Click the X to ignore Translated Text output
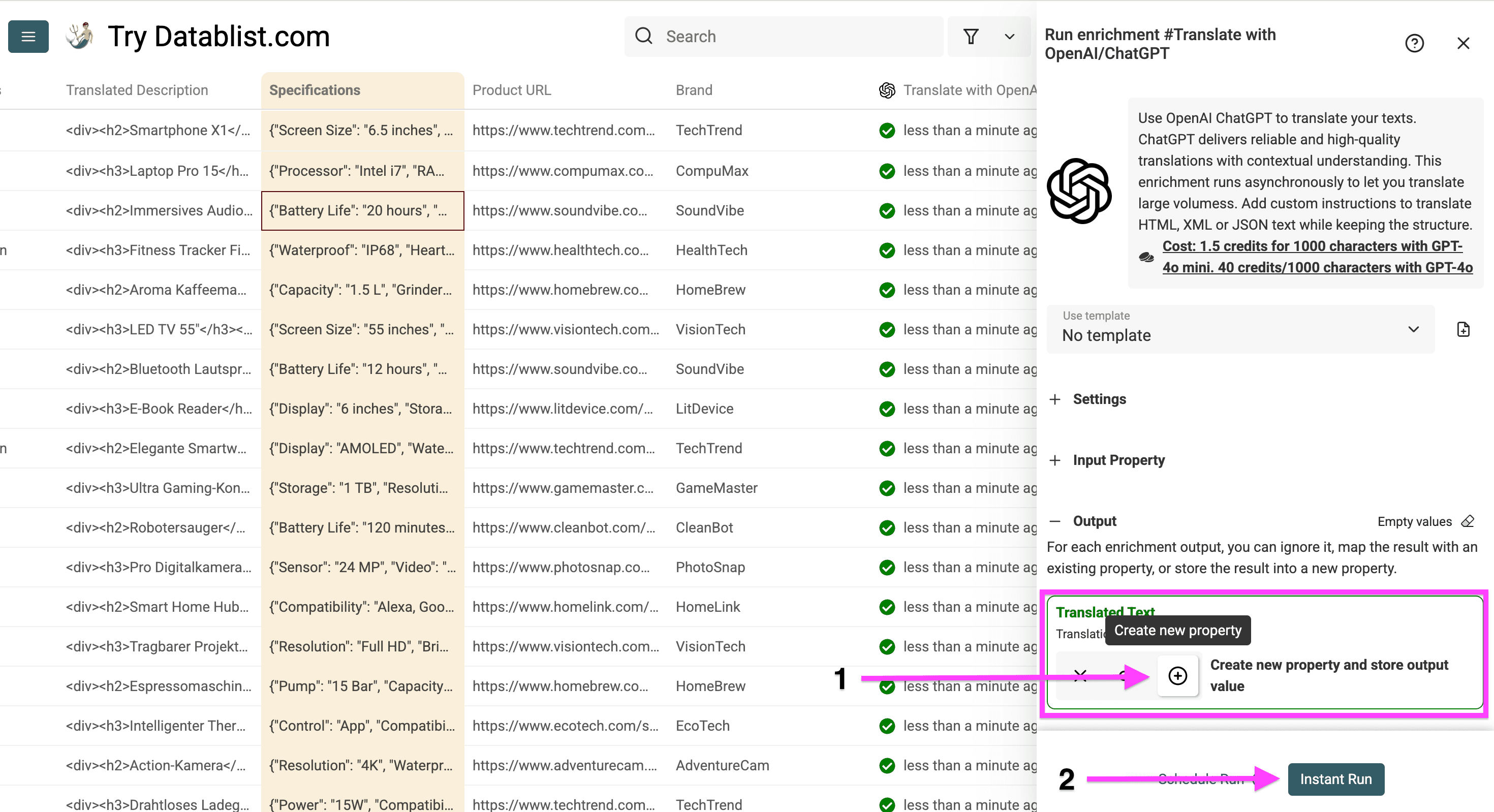1494x812 pixels. click(x=1080, y=676)
